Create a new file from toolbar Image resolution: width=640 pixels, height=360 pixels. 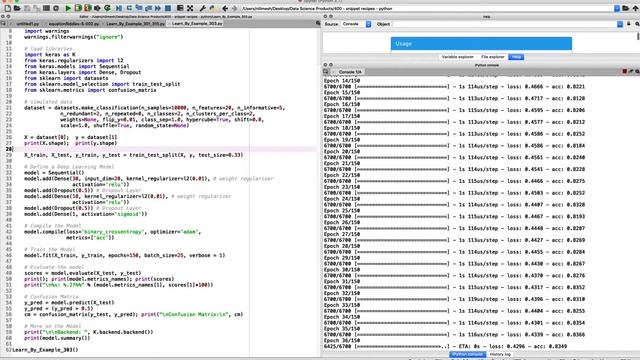(x=8, y=8)
